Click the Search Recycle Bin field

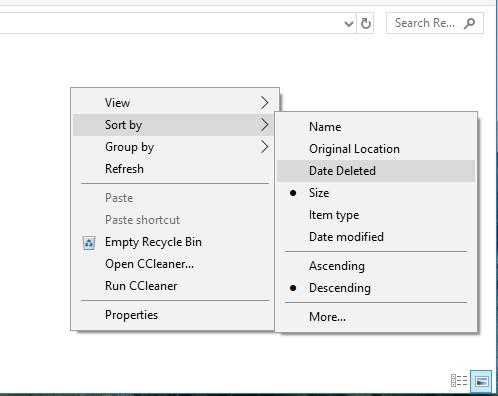(x=435, y=23)
